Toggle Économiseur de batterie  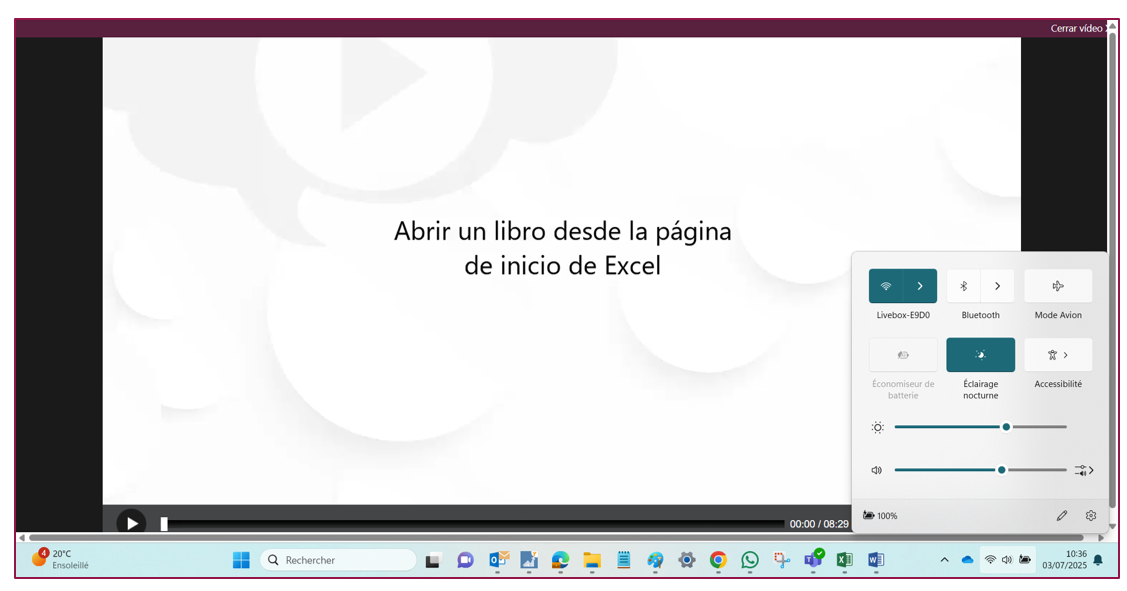tap(903, 354)
